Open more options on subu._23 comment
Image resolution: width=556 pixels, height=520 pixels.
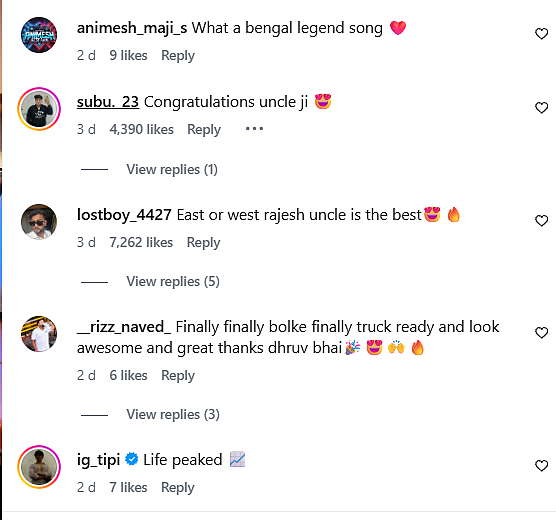point(254,129)
